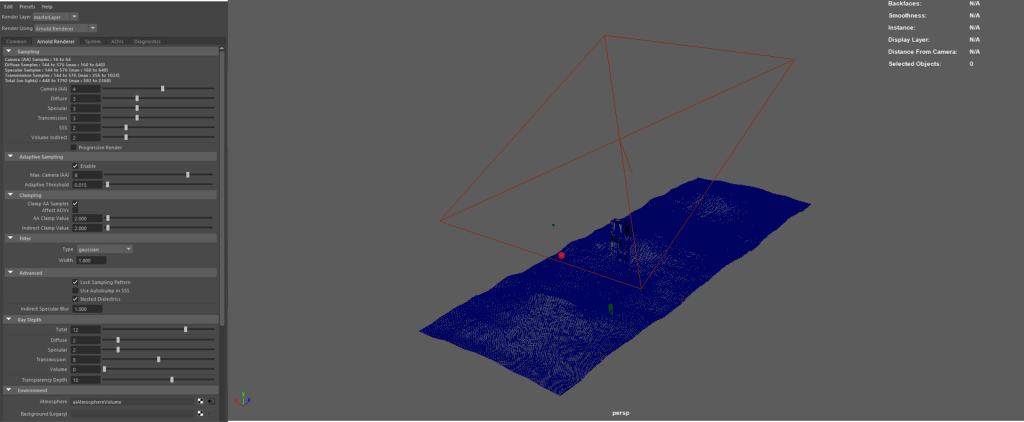Switch to the AOVs tab

118,41
